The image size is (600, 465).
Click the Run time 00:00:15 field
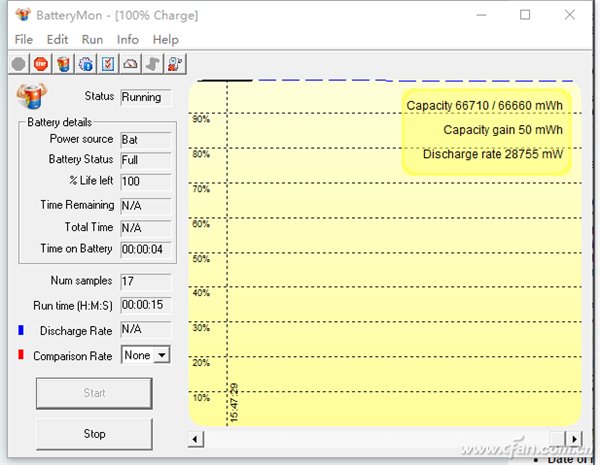point(145,305)
